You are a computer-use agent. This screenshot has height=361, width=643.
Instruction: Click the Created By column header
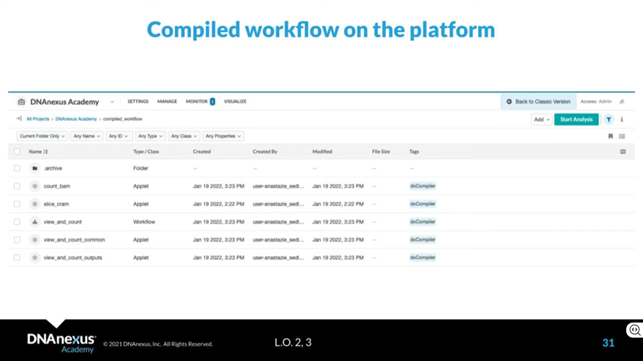[x=264, y=152]
